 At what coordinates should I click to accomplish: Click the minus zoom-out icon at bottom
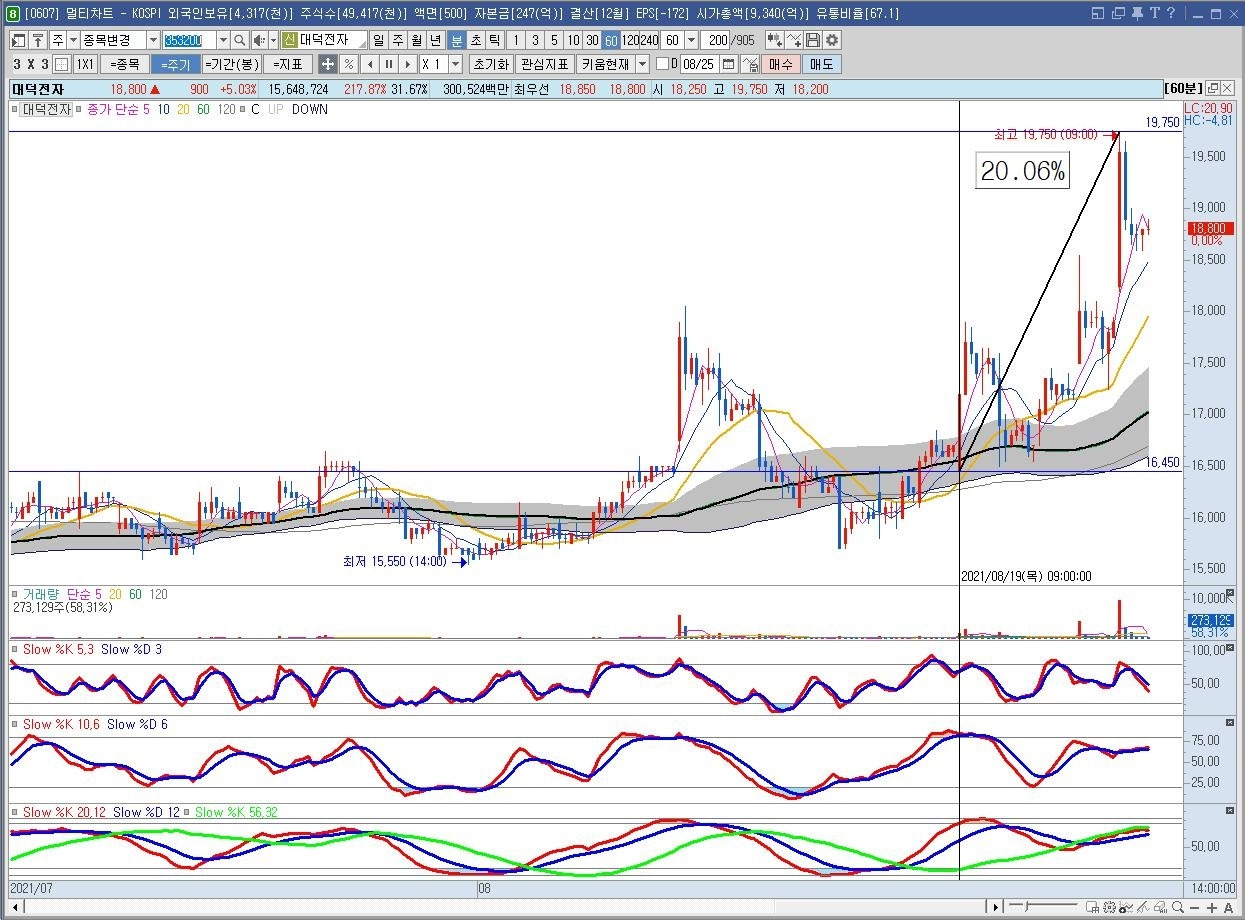[x=1195, y=907]
